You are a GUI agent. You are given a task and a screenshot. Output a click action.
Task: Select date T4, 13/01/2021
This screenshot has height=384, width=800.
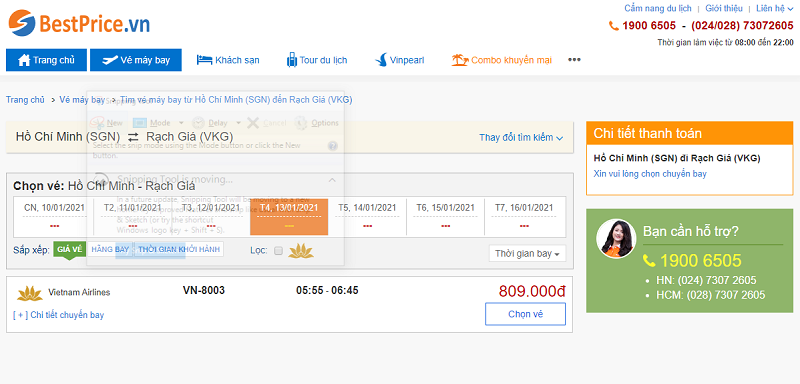coord(289,216)
